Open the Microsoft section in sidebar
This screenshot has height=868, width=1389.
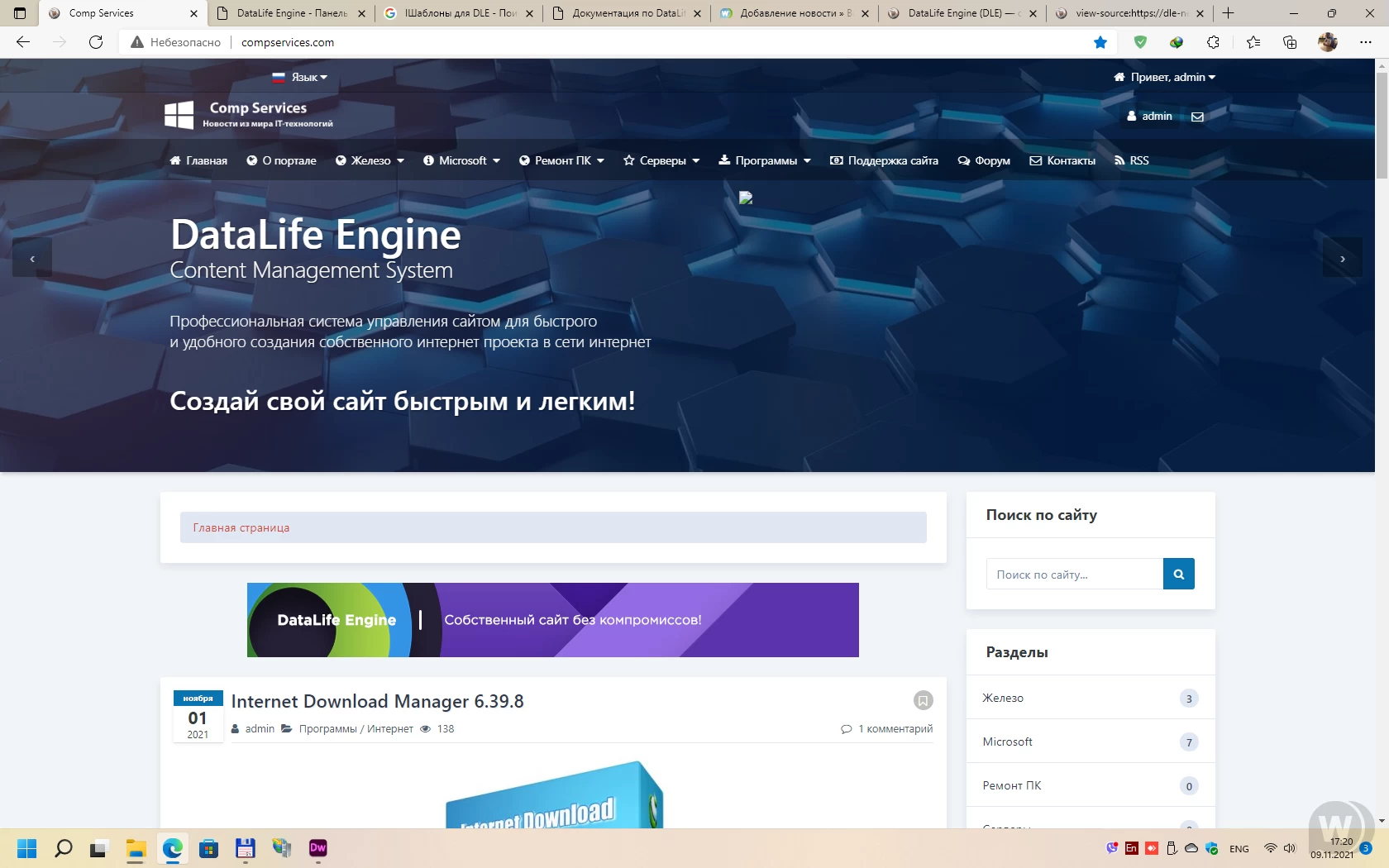point(1091,742)
